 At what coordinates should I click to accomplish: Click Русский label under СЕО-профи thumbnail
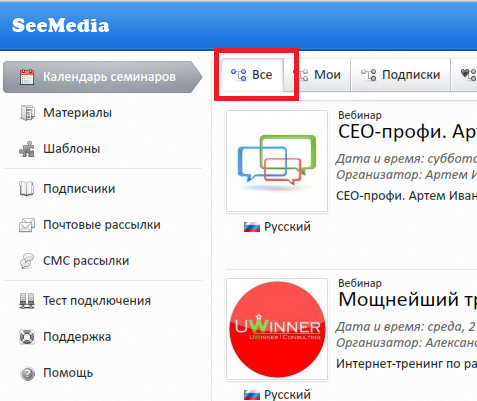(287, 227)
